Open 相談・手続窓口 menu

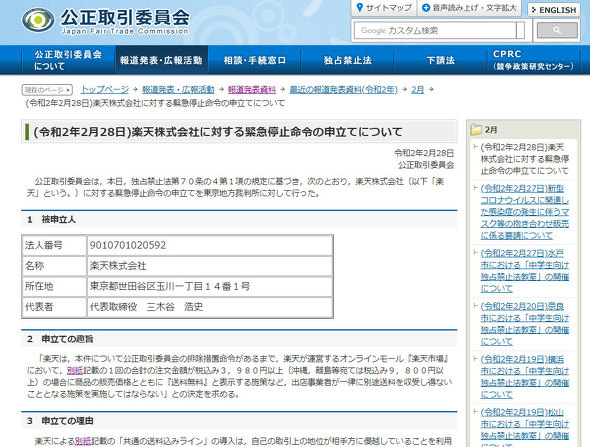click(x=255, y=60)
